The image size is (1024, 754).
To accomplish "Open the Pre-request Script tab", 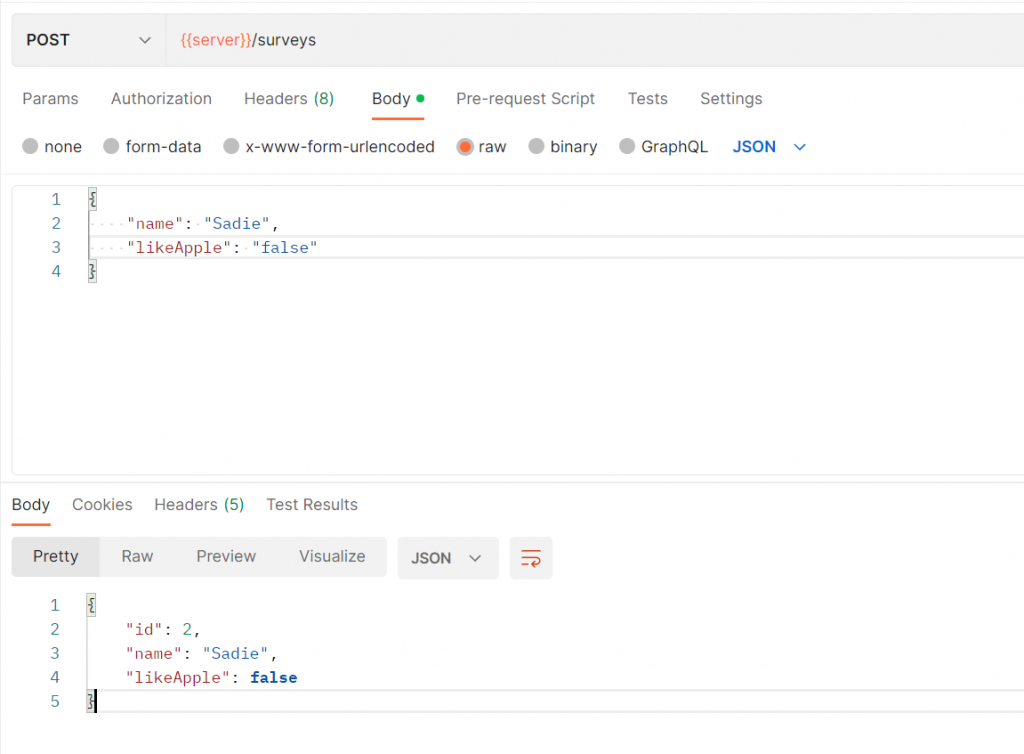I will point(525,99).
